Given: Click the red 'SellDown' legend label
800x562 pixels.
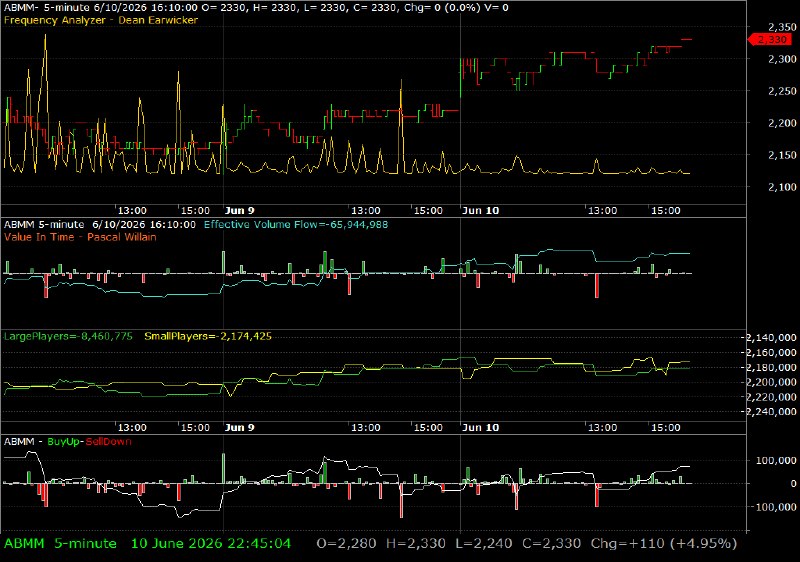Looking at the screenshot, I should (108, 442).
